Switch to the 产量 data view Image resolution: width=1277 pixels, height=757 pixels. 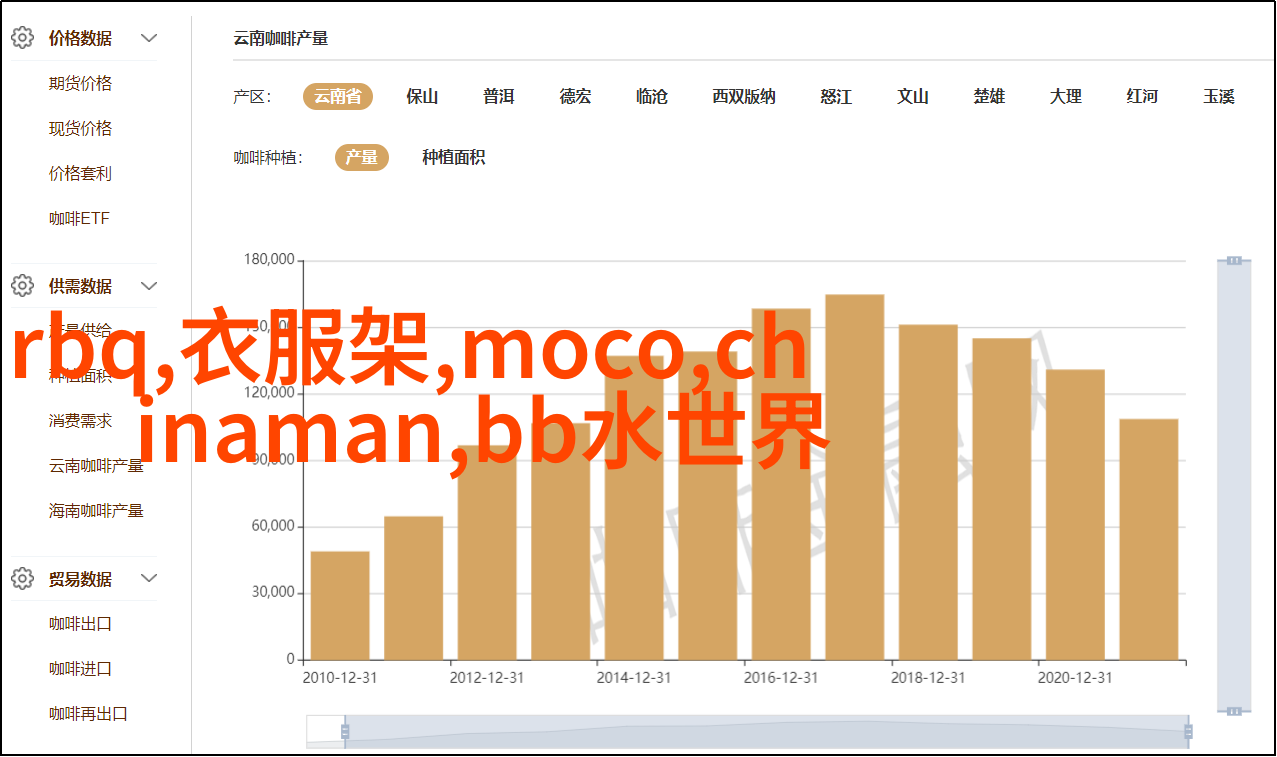click(362, 158)
